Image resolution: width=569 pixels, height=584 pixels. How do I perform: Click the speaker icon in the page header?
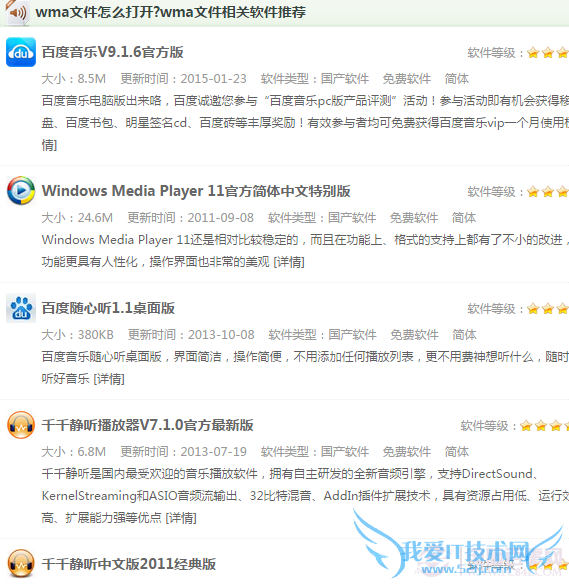click(x=17, y=13)
